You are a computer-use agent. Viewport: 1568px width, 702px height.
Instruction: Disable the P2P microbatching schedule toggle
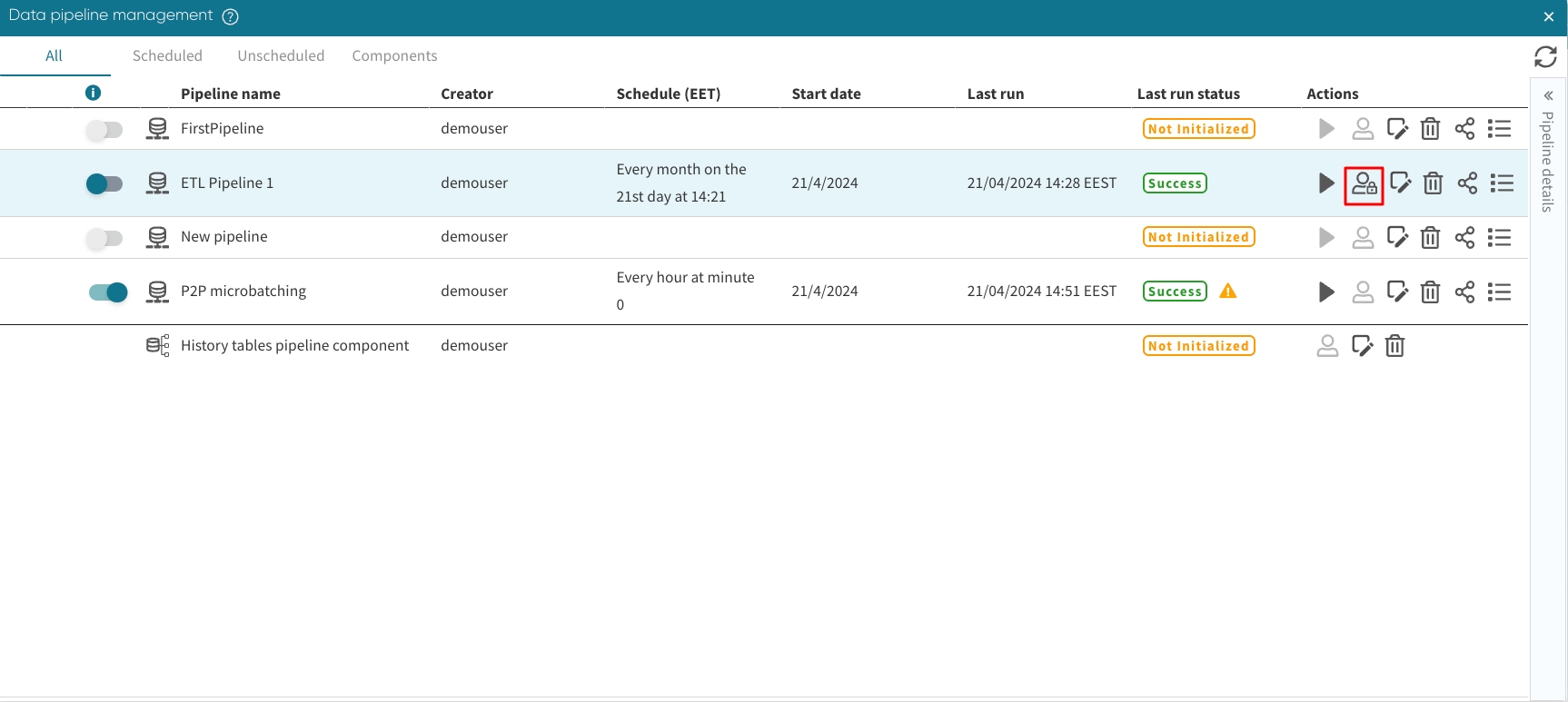(108, 292)
